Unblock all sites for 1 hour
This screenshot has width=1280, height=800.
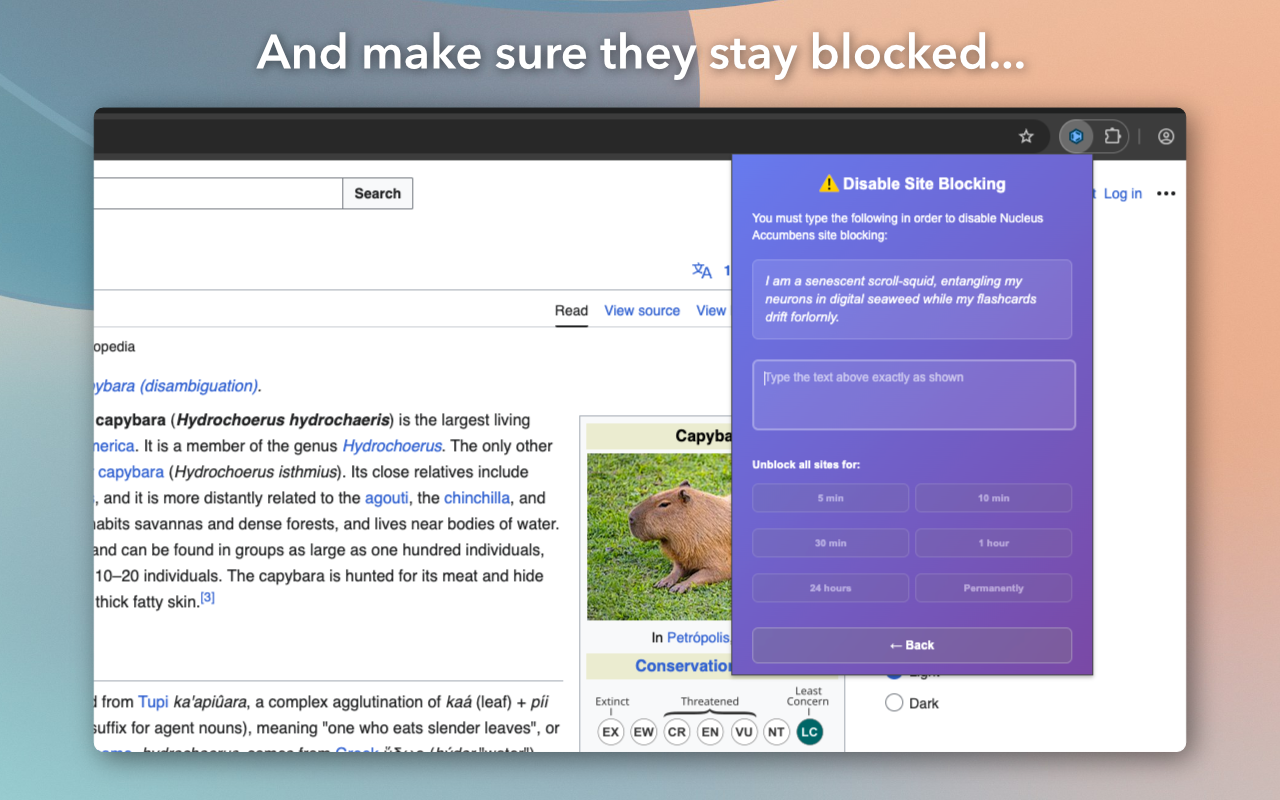(x=993, y=542)
